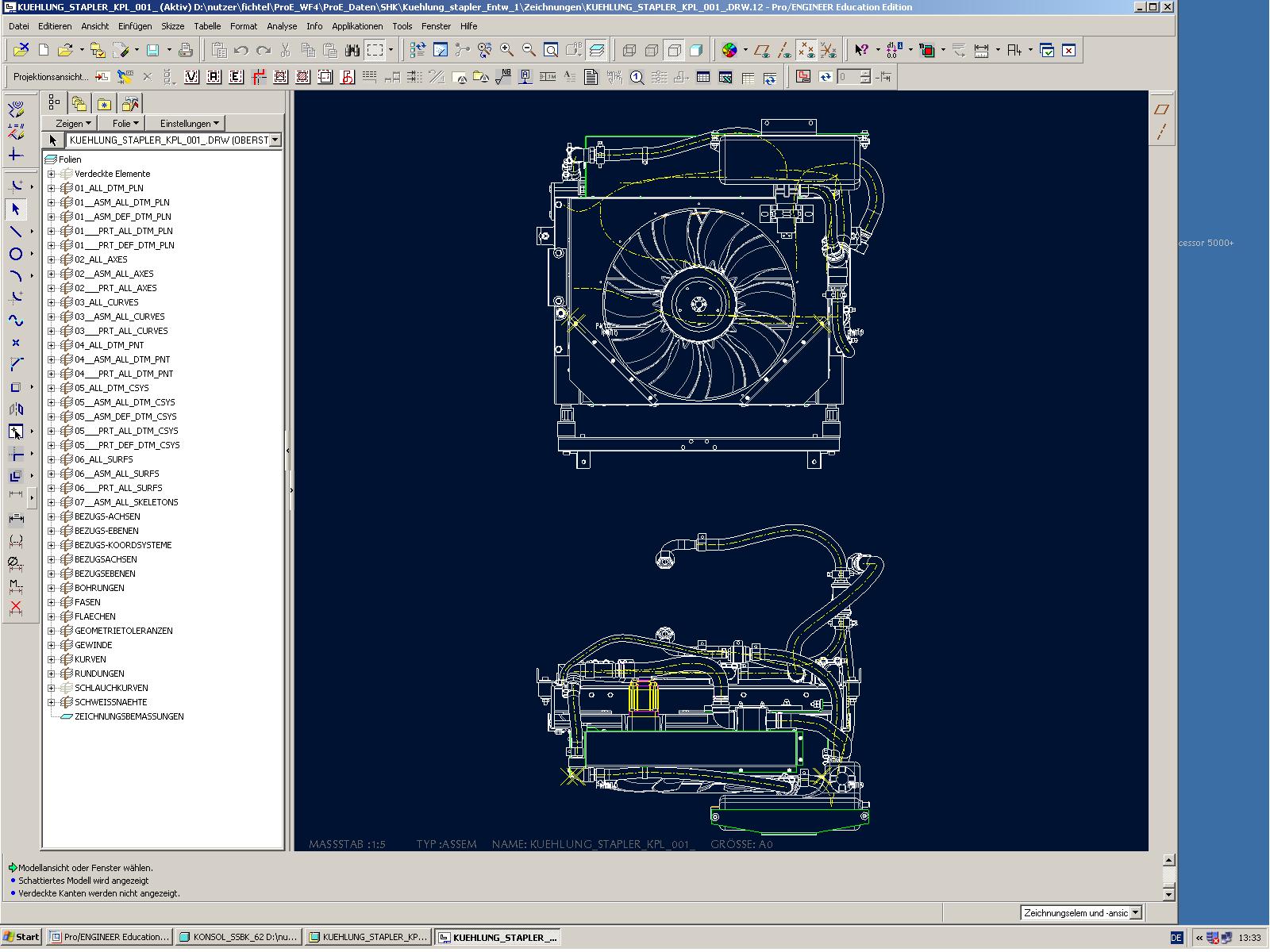Click the print icon in the toolbar
The image size is (1270, 952).
[x=186, y=50]
